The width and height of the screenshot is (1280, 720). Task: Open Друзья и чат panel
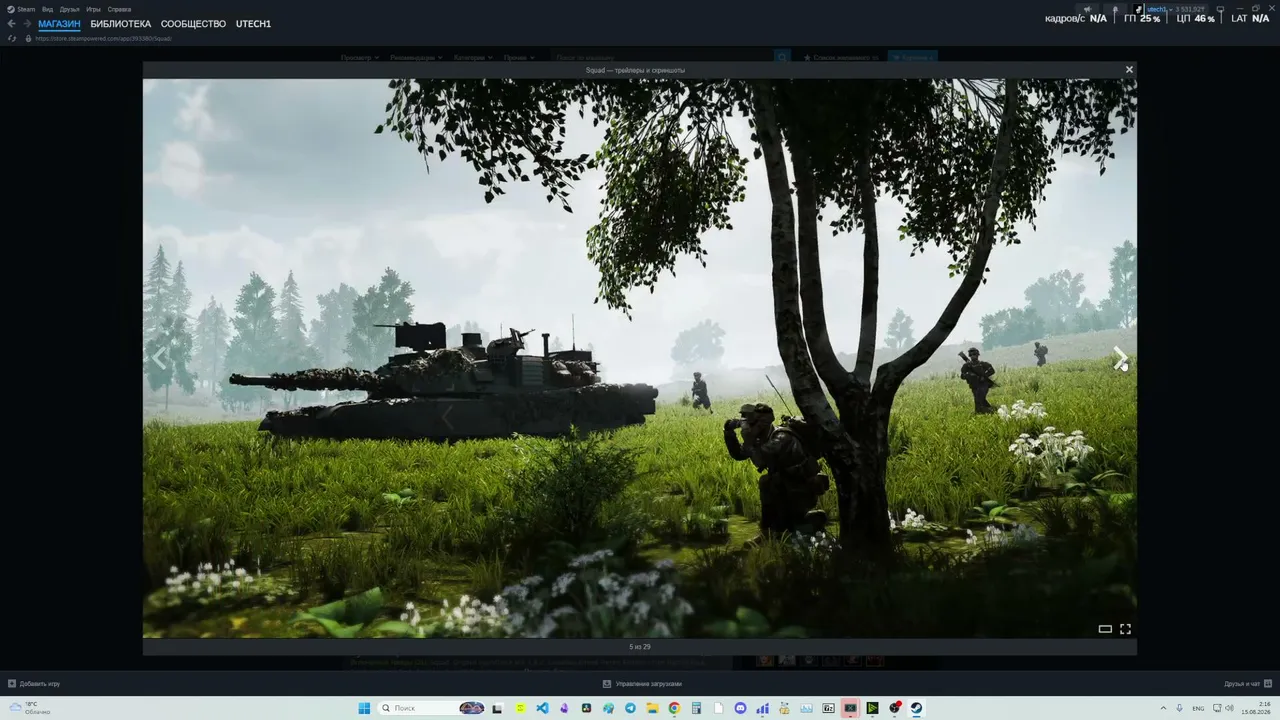click(1247, 684)
